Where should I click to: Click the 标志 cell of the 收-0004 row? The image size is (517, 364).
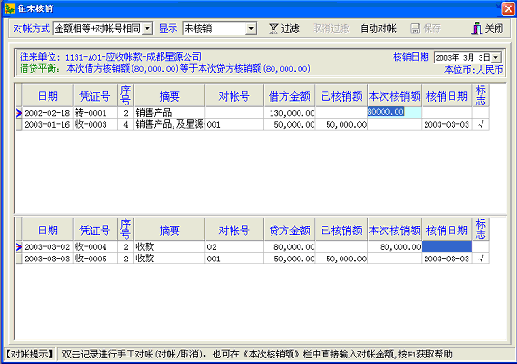481,247
